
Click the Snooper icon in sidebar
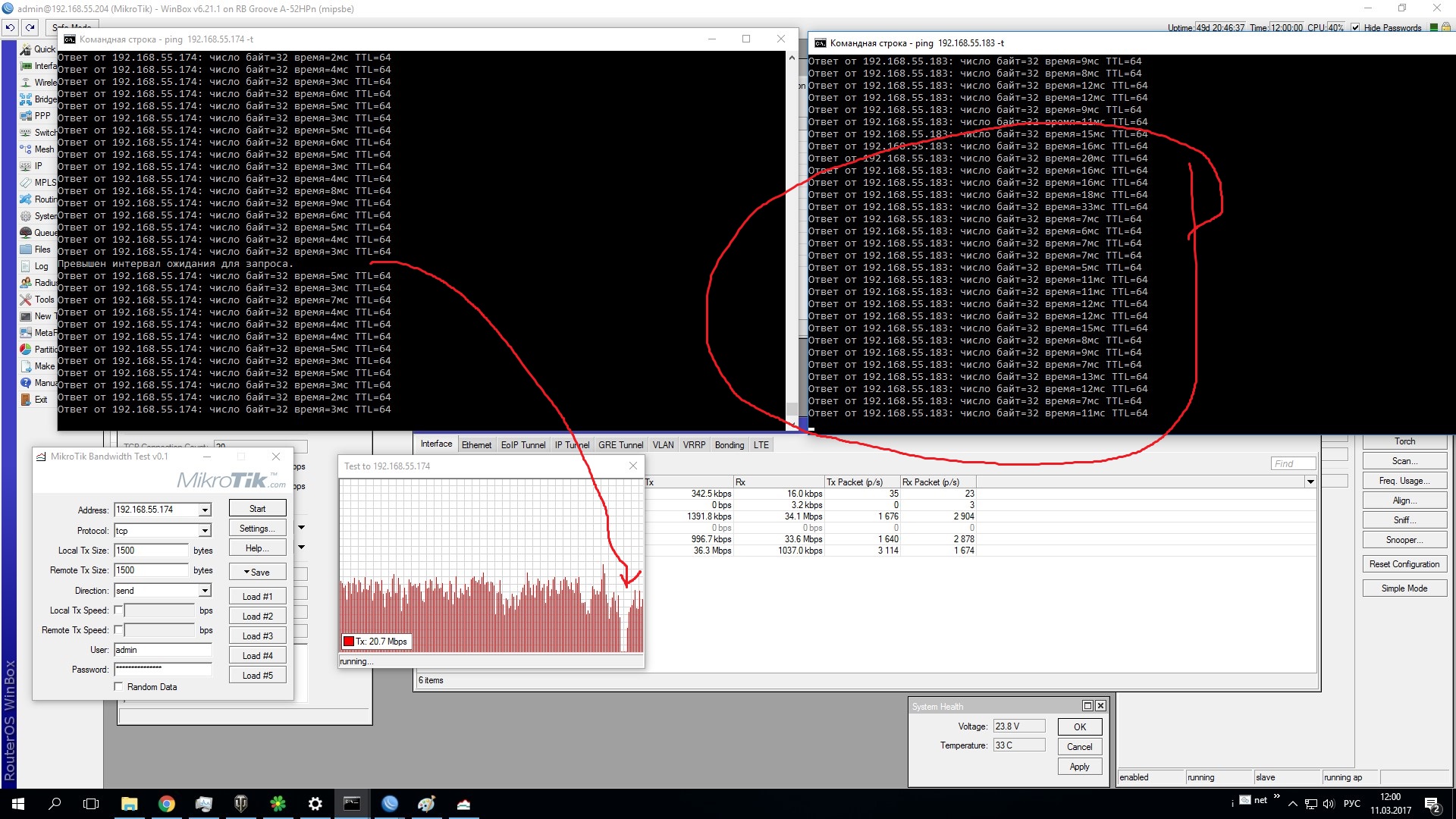click(x=1403, y=540)
